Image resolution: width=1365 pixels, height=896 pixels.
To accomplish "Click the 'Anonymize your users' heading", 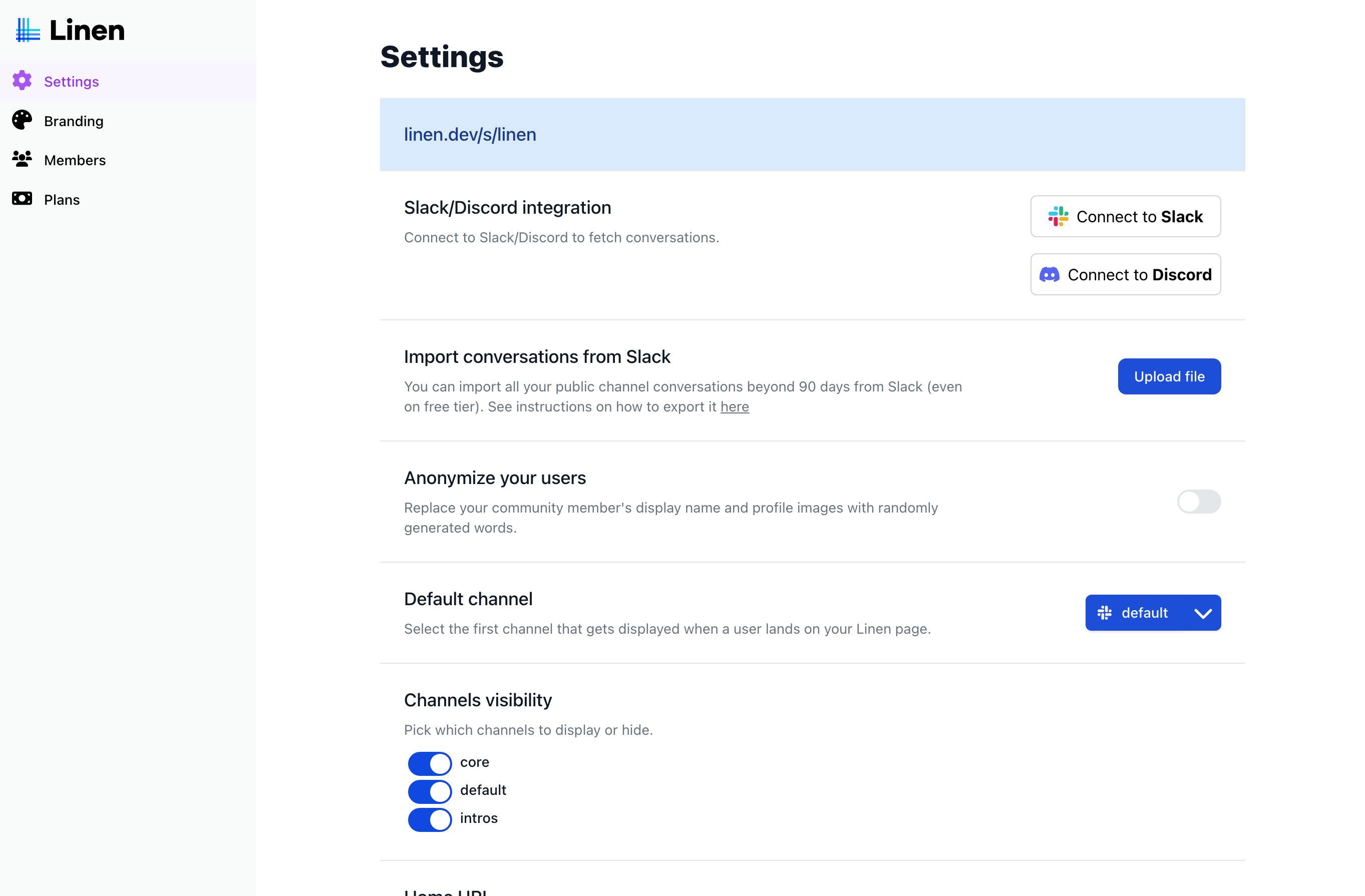I will click(x=495, y=478).
